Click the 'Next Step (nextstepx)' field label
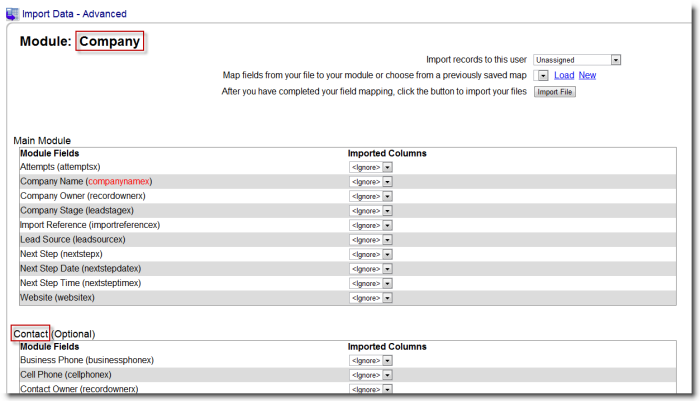Image resolution: width=700 pixels, height=401 pixels. (x=61, y=254)
